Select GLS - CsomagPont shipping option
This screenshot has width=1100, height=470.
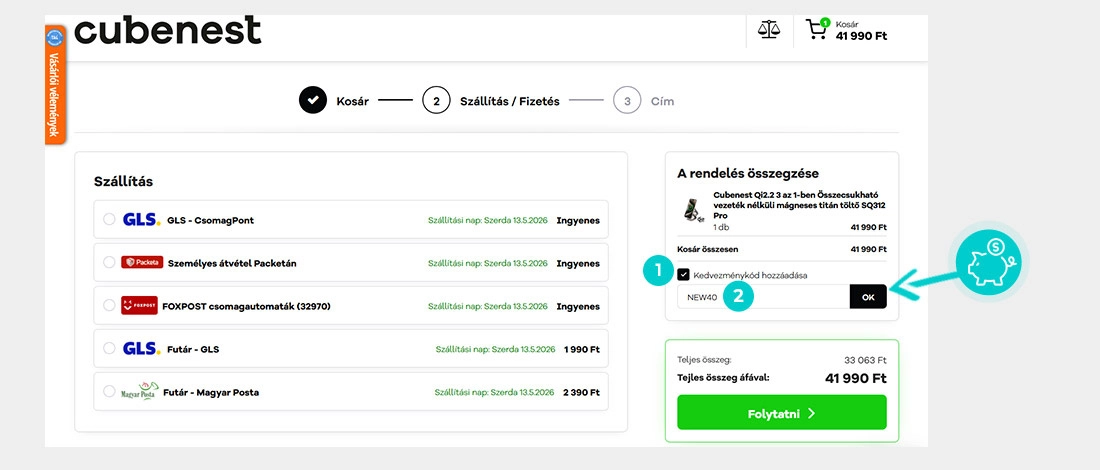(109, 220)
